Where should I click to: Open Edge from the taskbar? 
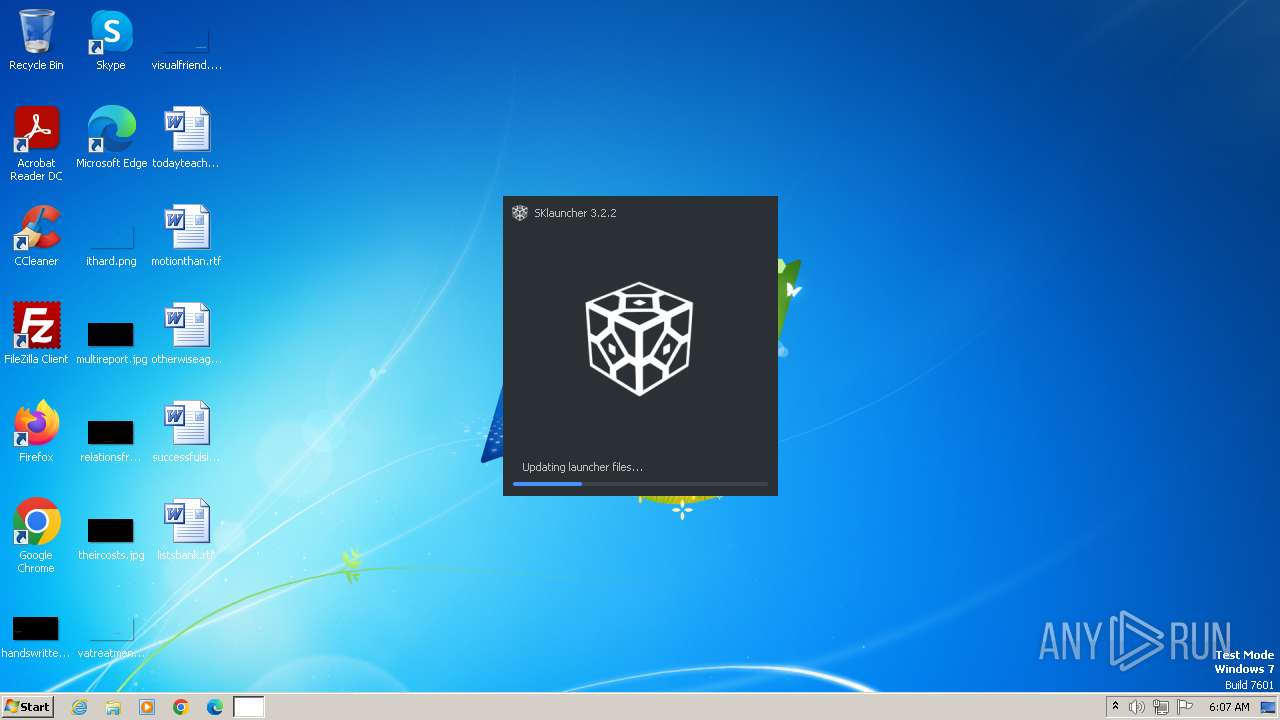point(215,707)
